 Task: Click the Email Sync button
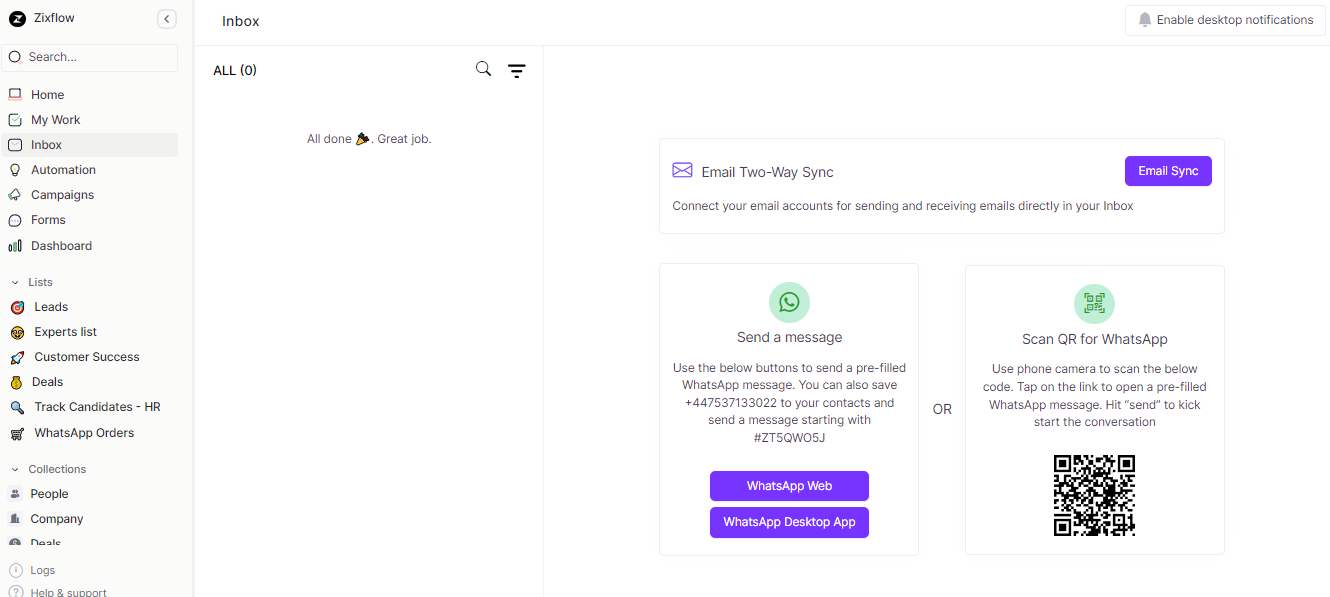(x=1168, y=170)
